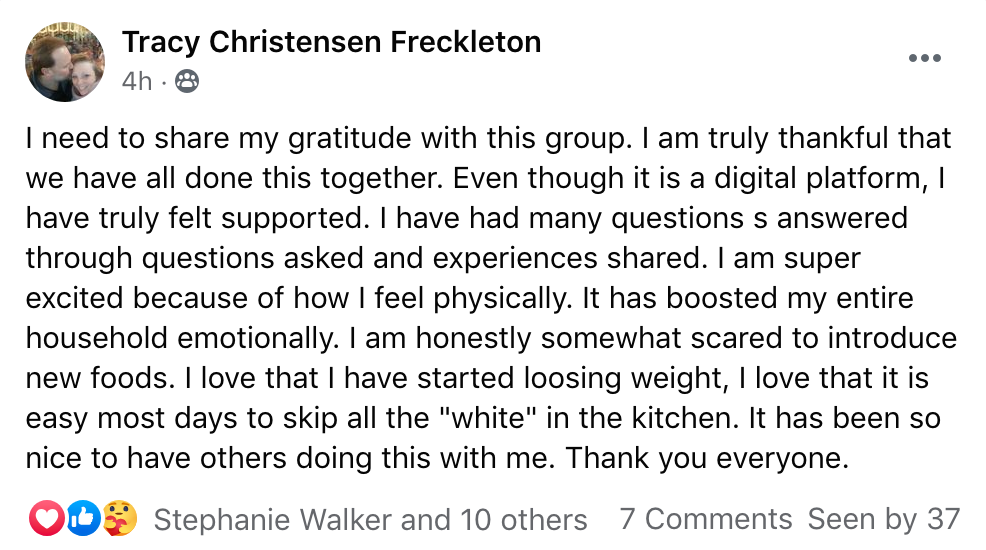Click the "4h" post timestamp
The width and height of the screenshot is (986, 550).
point(136,81)
